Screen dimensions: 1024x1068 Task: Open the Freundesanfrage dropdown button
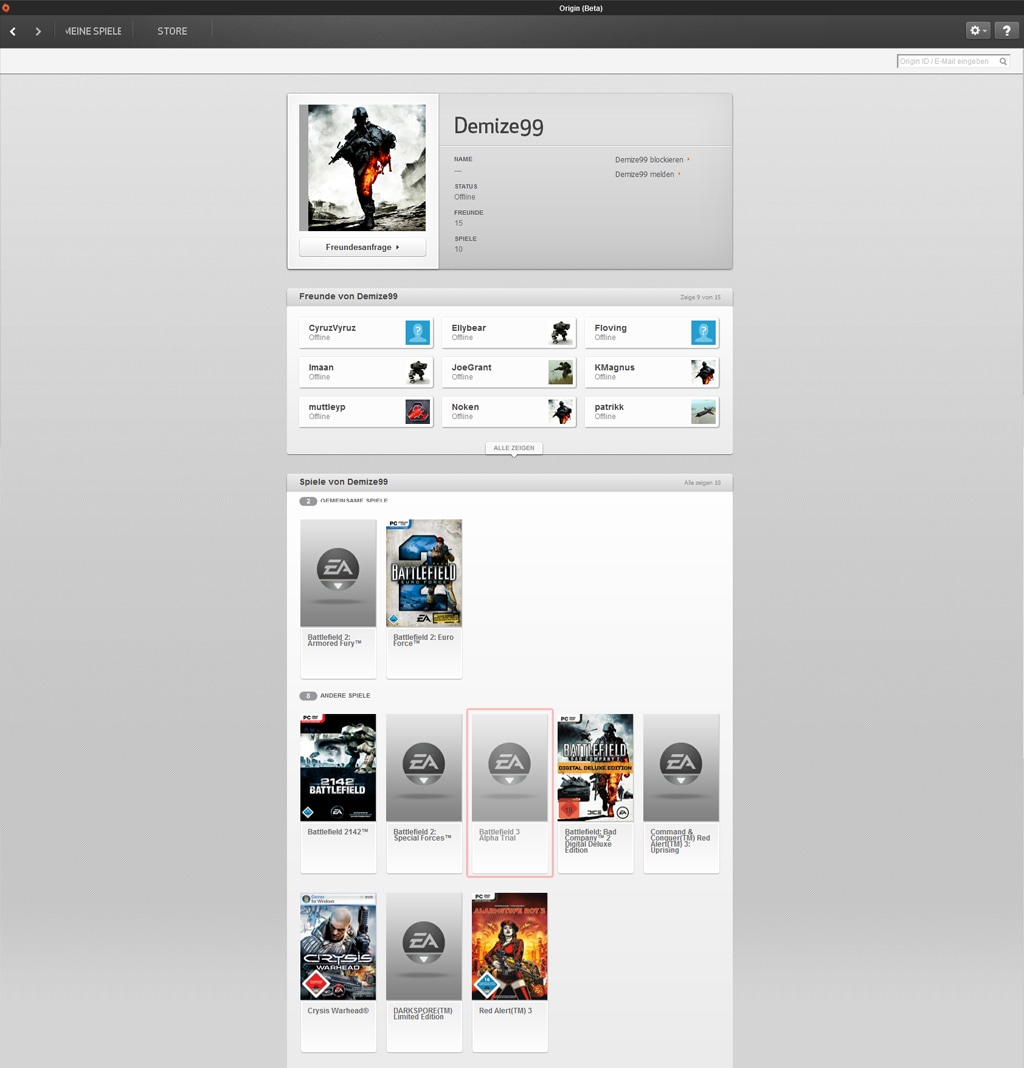point(362,247)
